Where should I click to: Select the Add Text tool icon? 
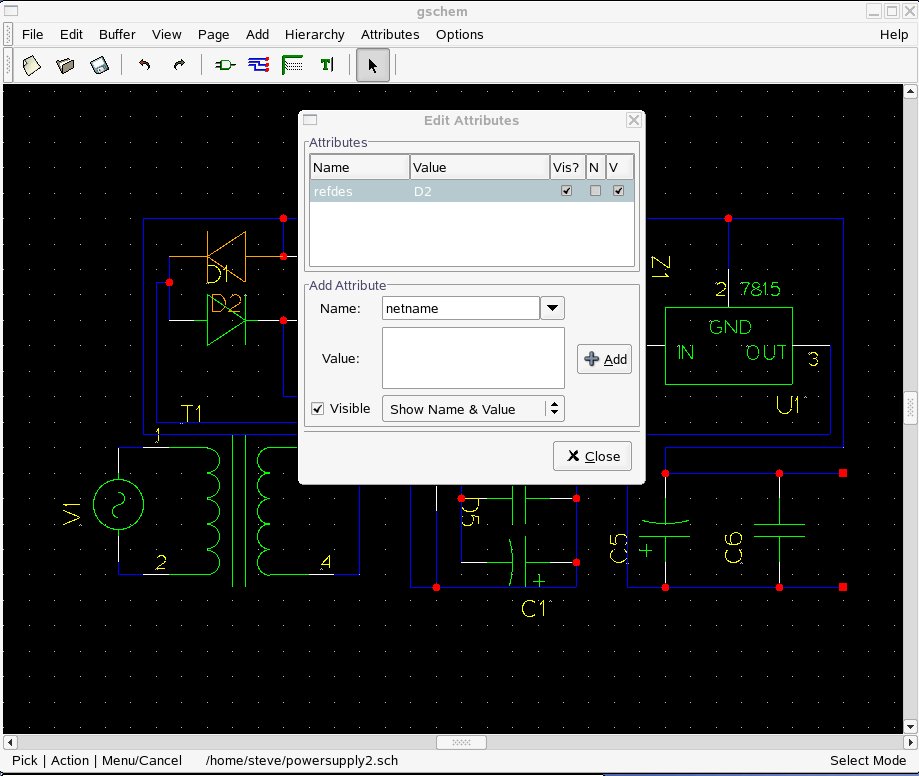(326, 66)
